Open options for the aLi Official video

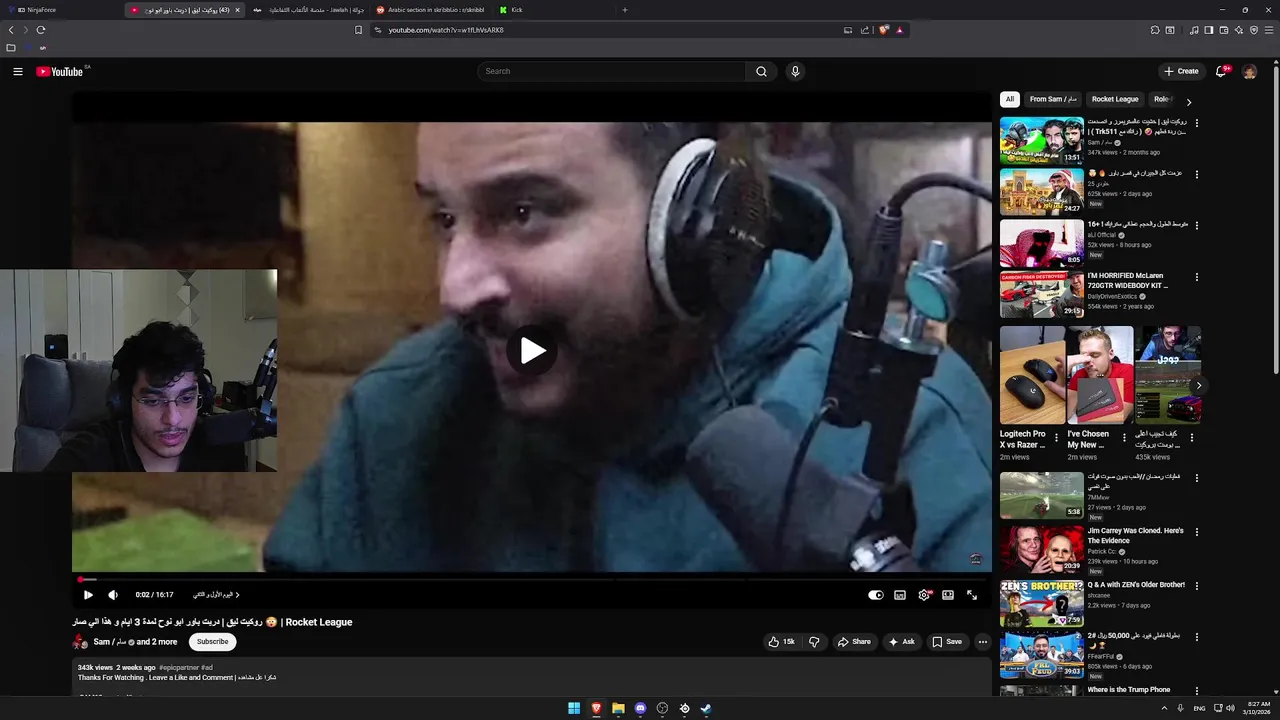[1197, 225]
